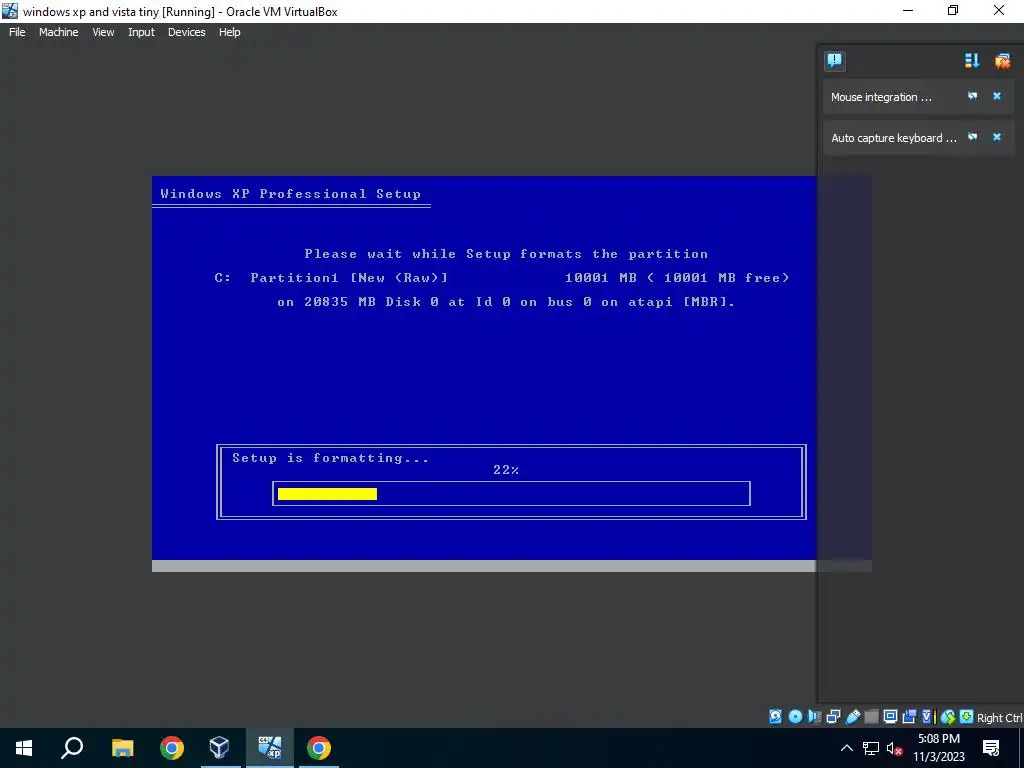Click the delete all notifications icon
Screen dimensions: 1024x768
[x=1002, y=61]
